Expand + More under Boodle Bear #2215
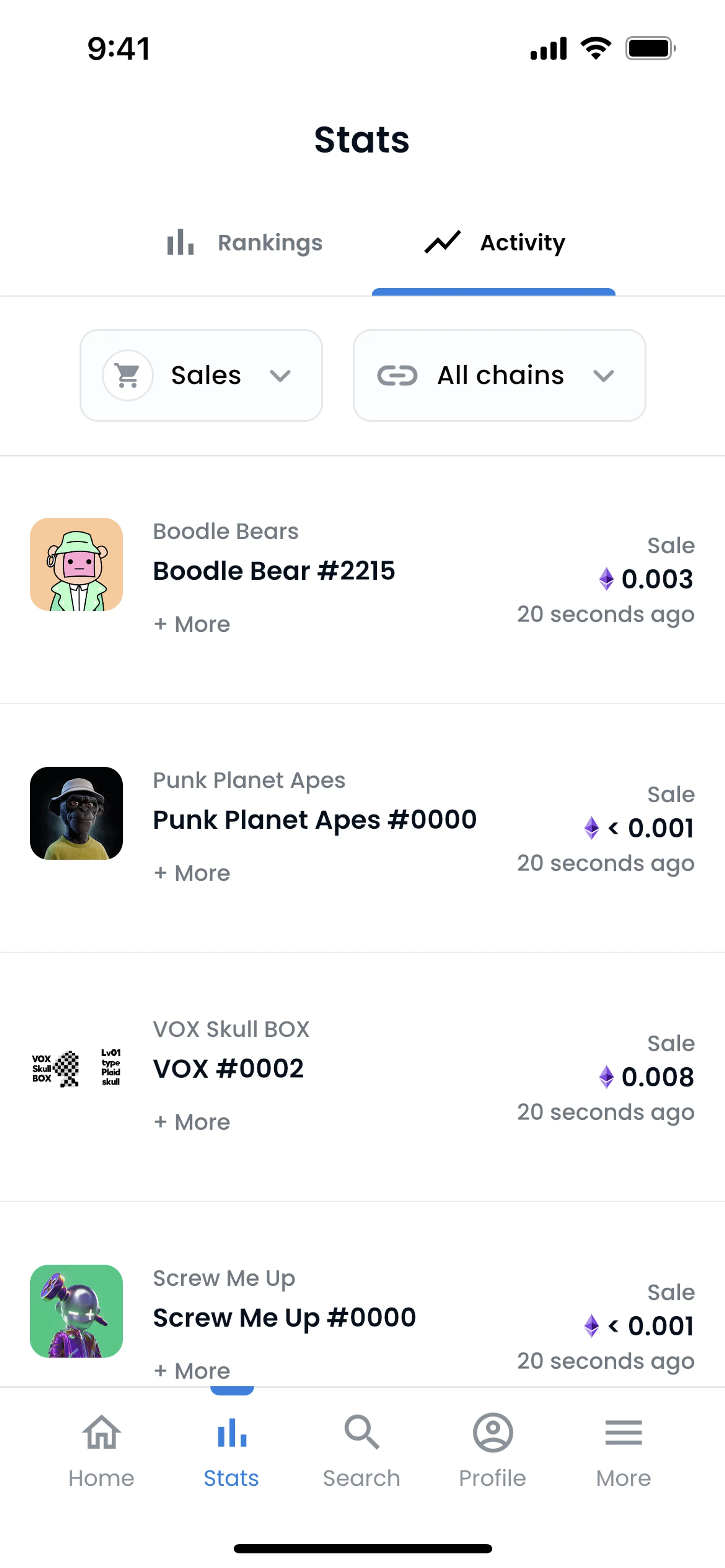 (192, 625)
